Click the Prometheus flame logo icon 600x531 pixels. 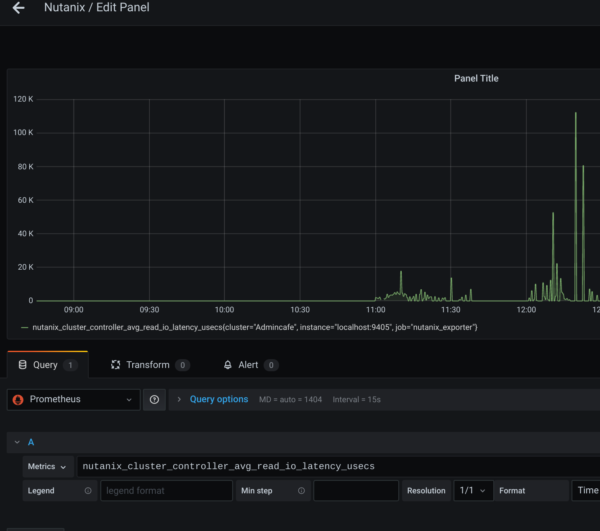(18, 400)
